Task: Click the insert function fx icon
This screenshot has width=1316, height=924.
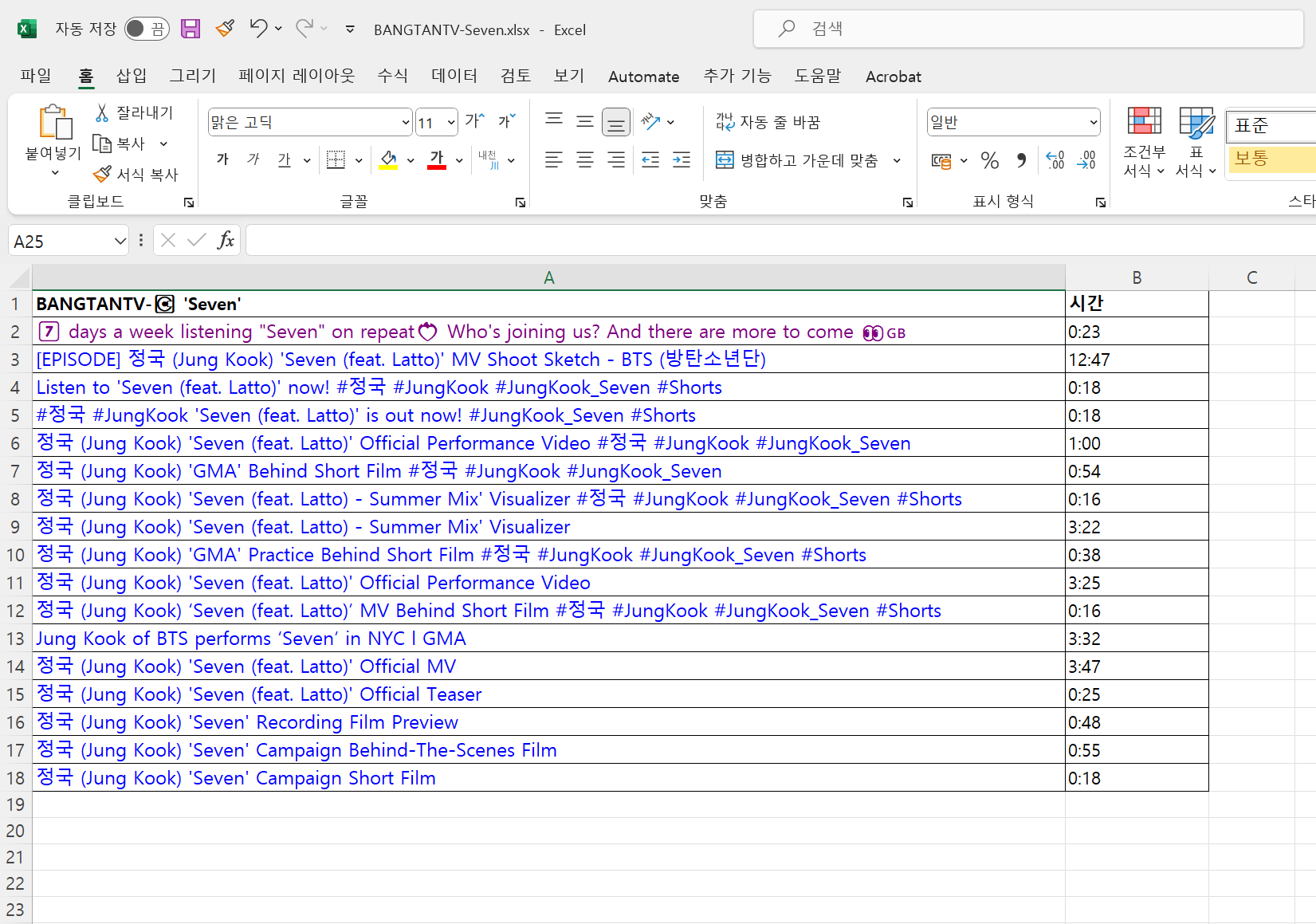Action: (226, 240)
